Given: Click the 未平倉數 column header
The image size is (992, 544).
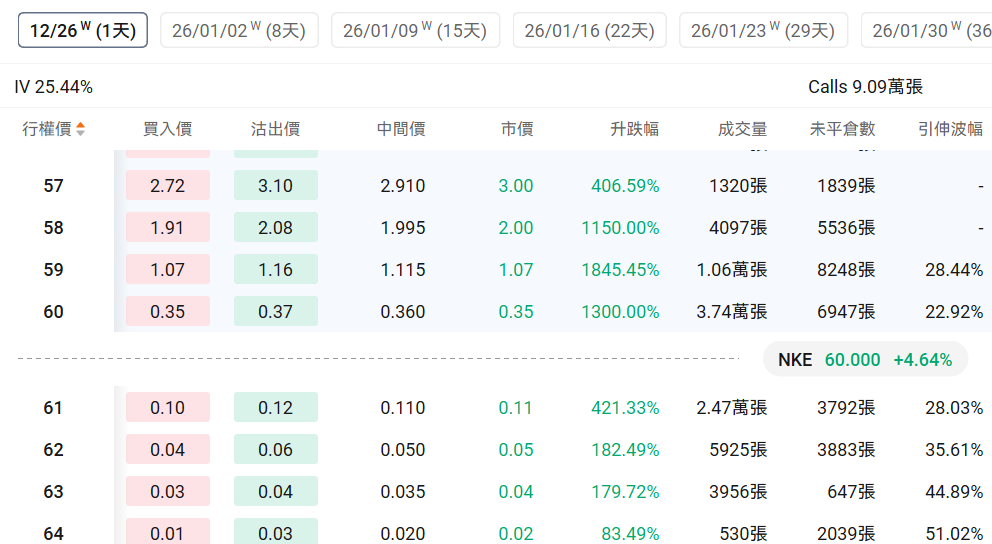Looking at the screenshot, I should point(842,129).
